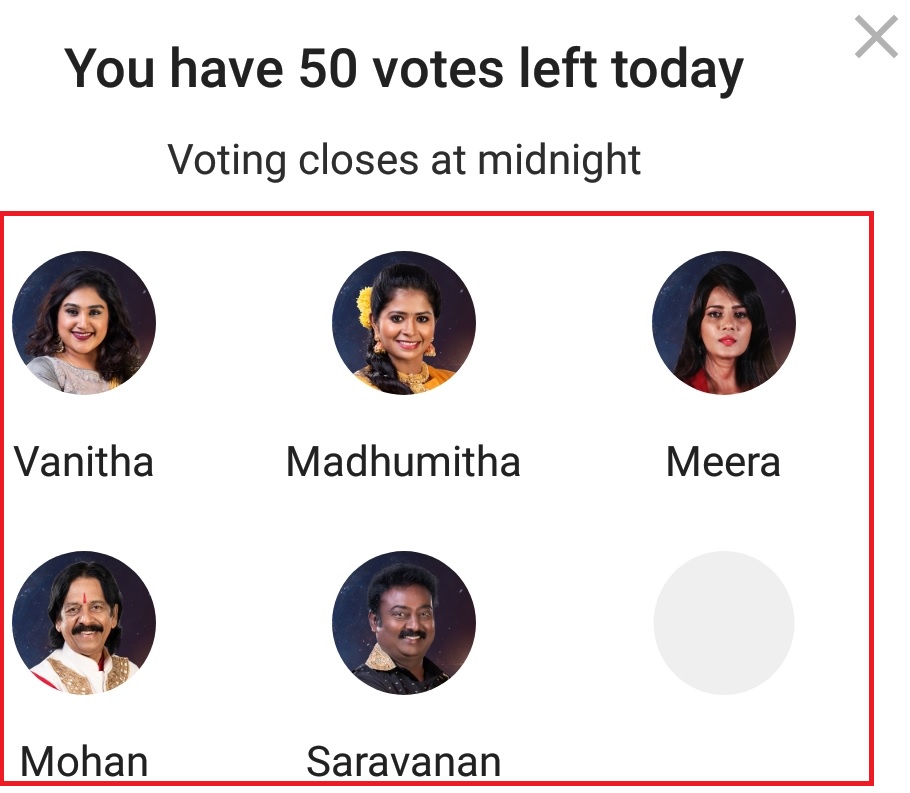Tap Madhumitha's contestant avatar
The image size is (910, 793).
tap(404, 322)
